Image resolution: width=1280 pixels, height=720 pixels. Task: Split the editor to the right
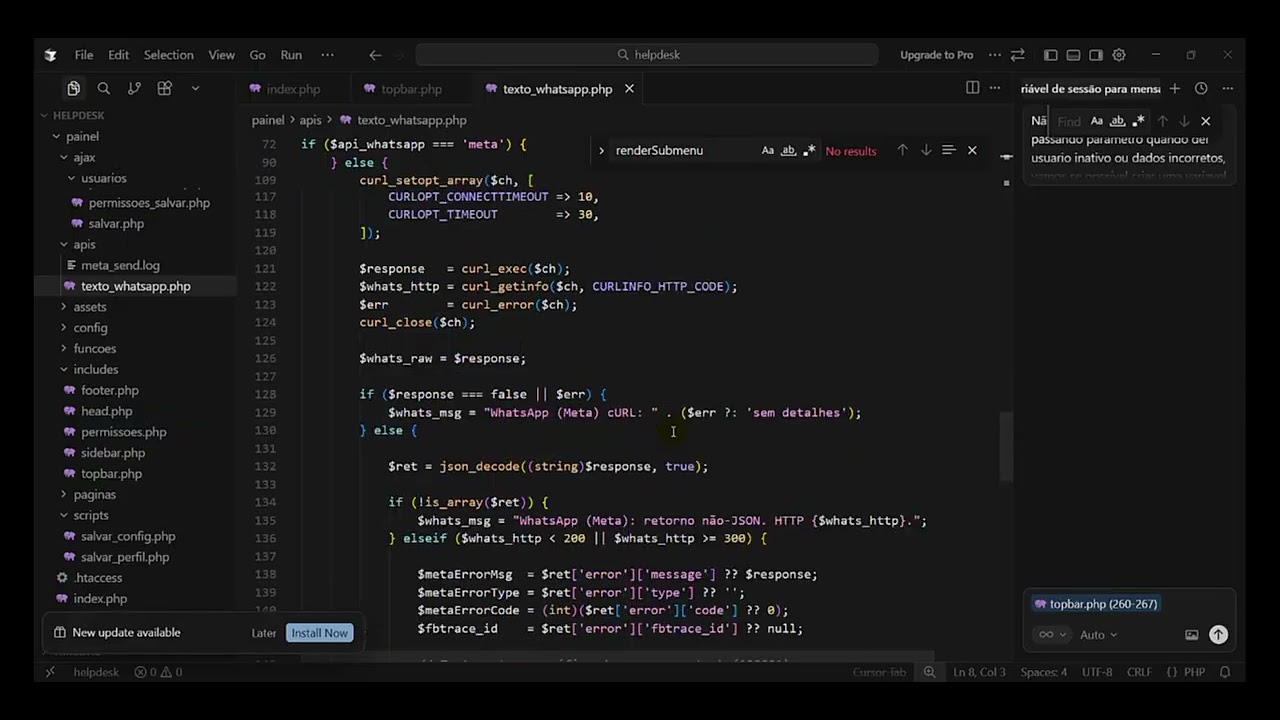972,88
